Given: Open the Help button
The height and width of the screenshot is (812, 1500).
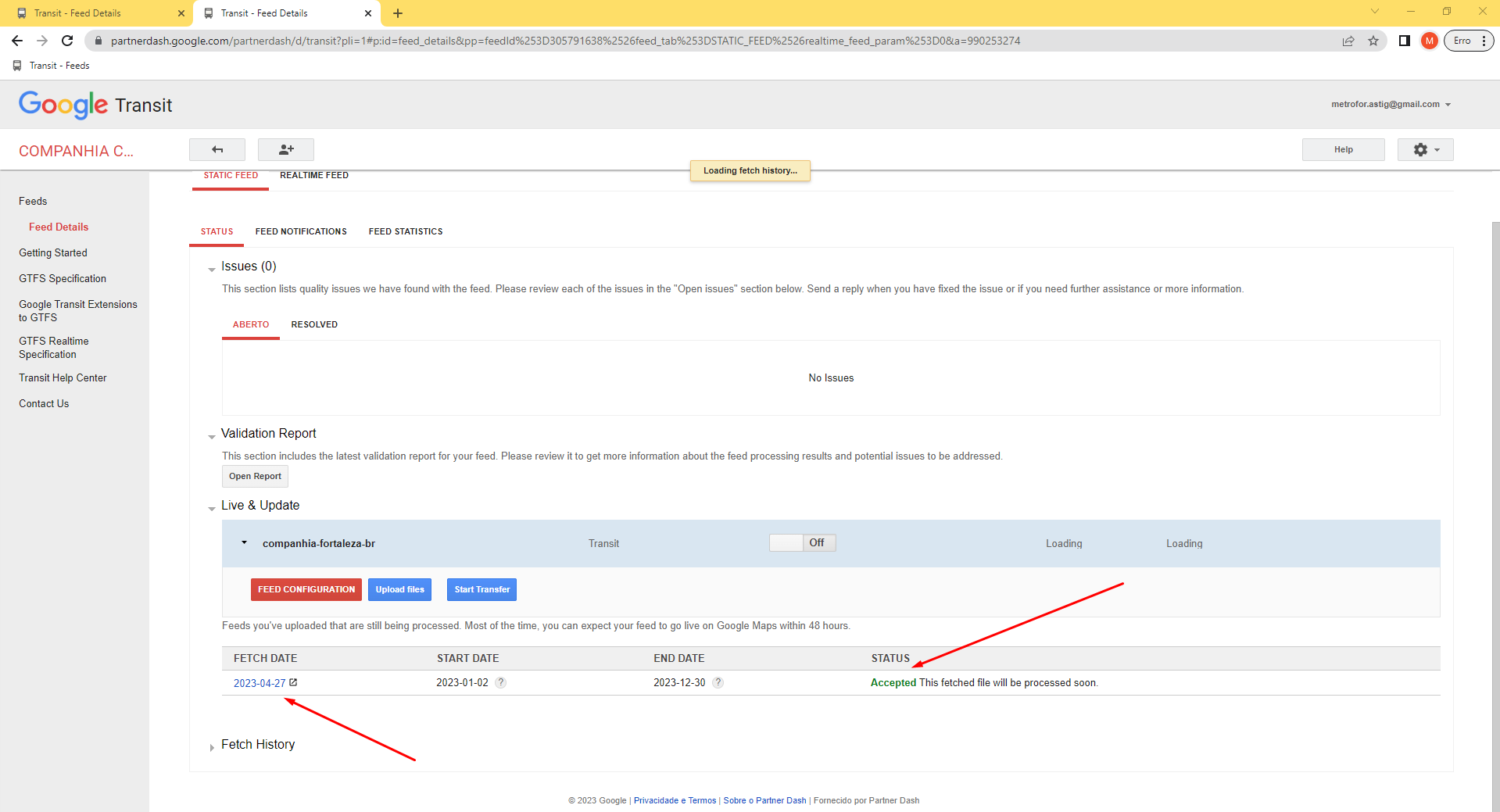Looking at the screenshot, I should coord(1343,149).
